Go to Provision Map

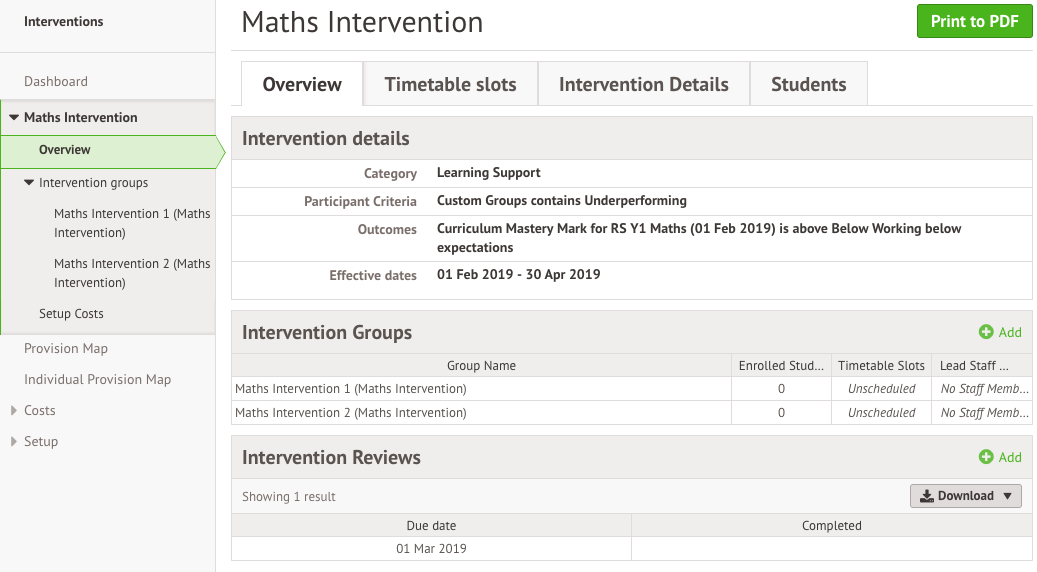coord(65,348)
